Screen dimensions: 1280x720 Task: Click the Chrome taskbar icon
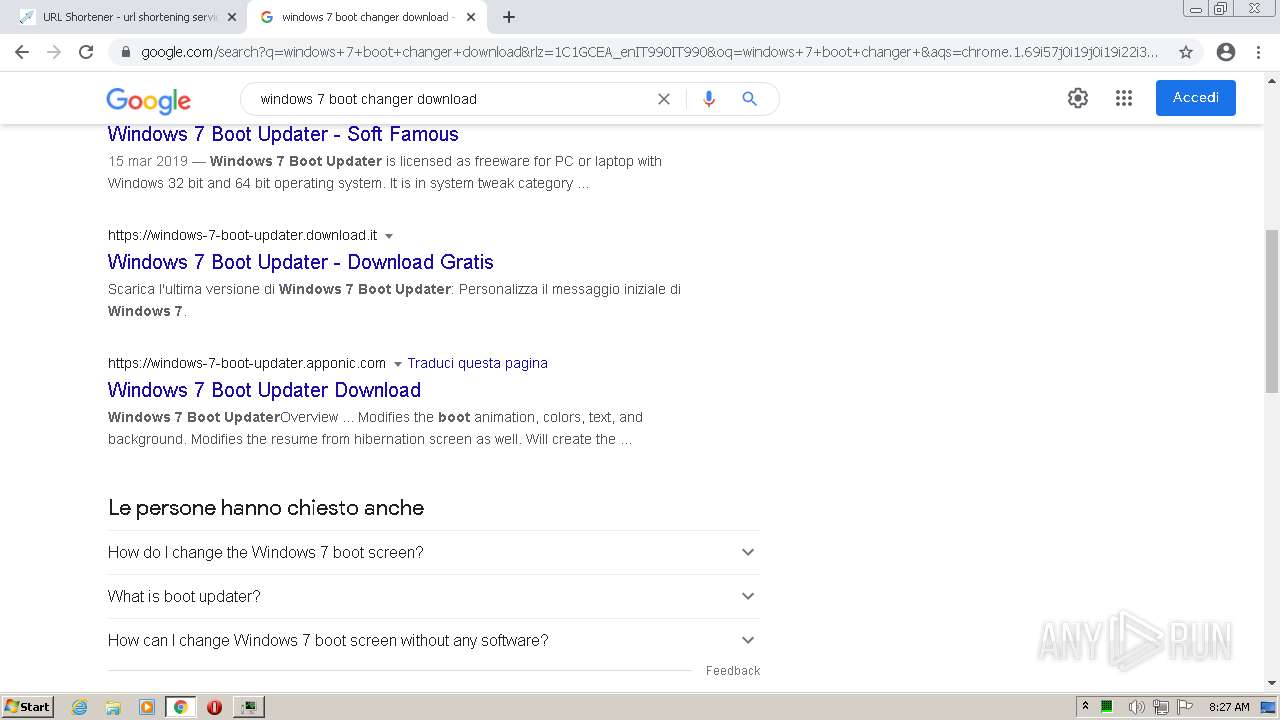click(x=181, y=707)
